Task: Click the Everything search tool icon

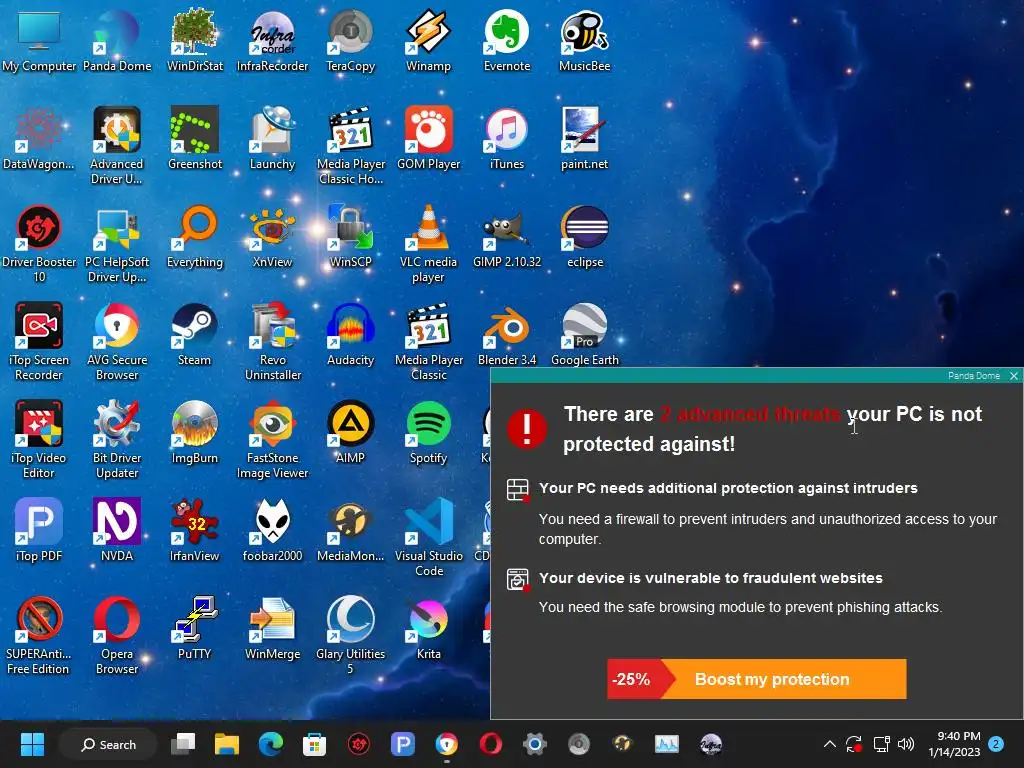Action: pyautogui.click(x=195, y=236)
